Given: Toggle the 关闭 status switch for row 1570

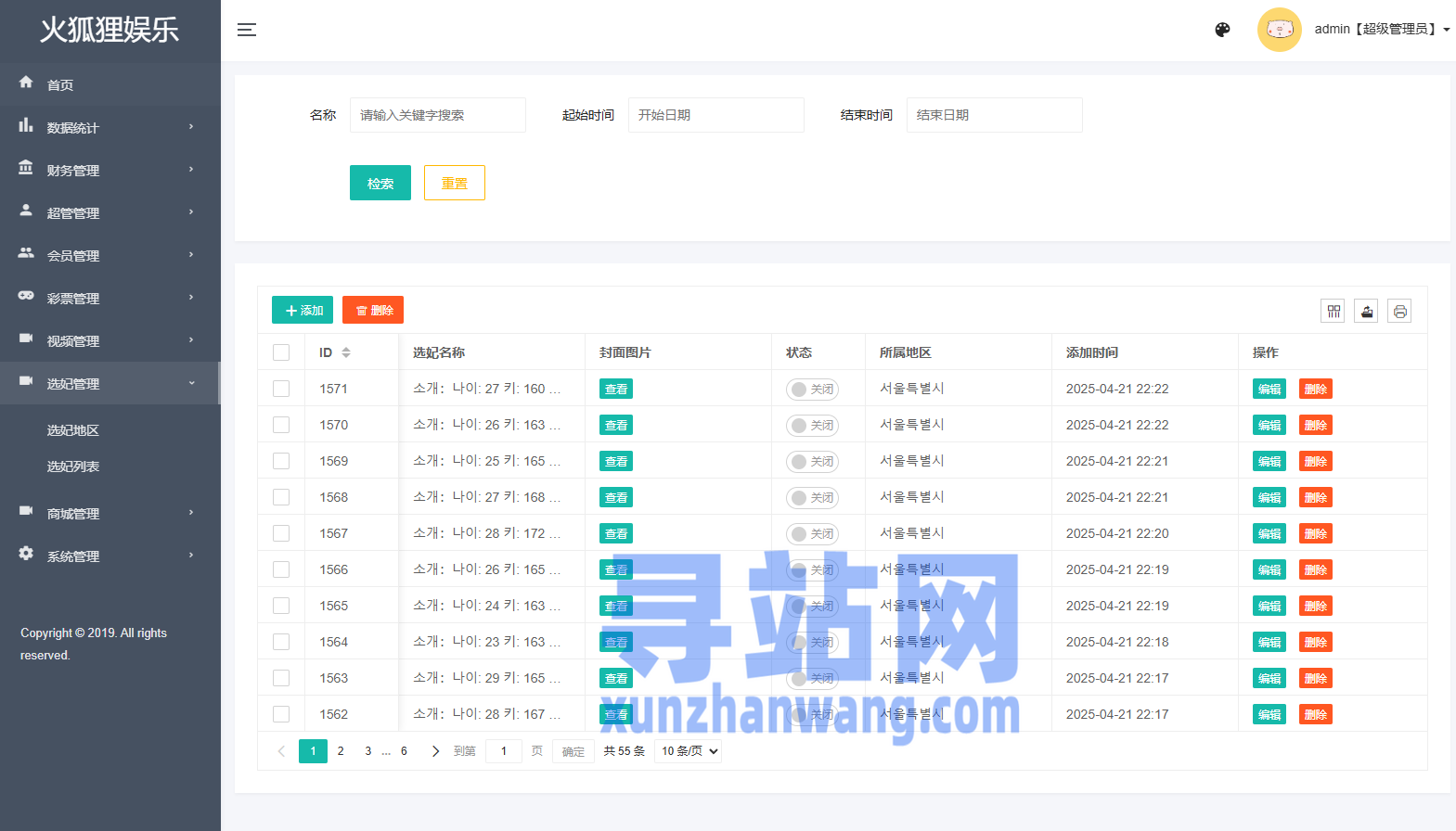Looking at the screenshot, I should coord(813,426).
